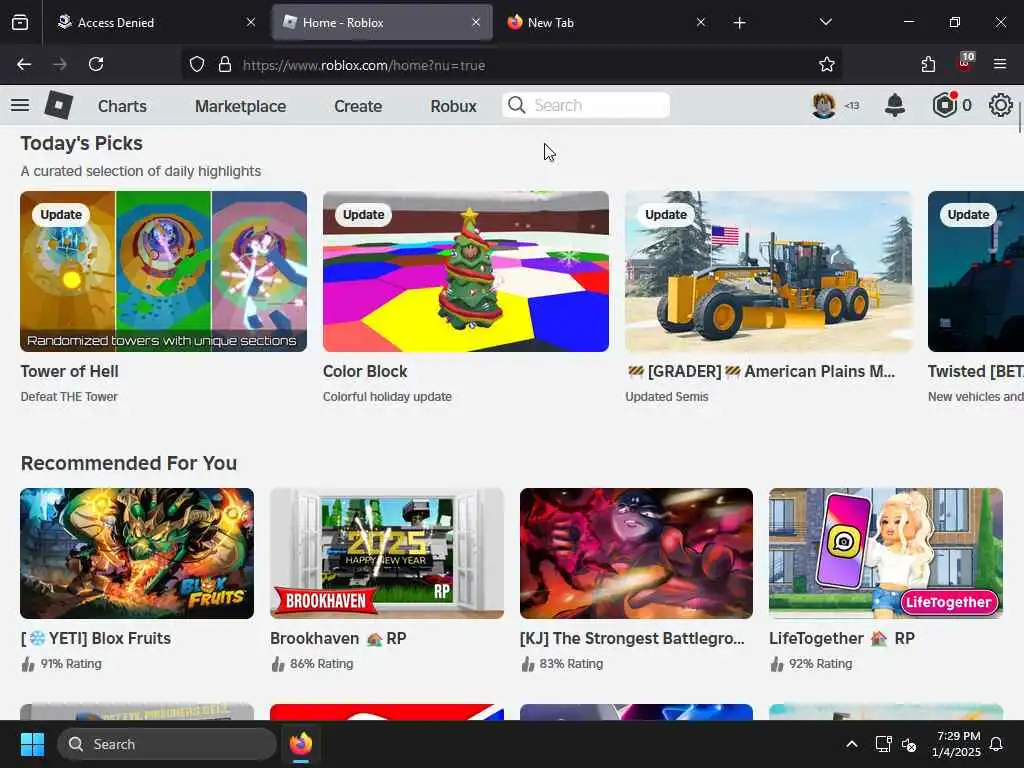
Task: Open the Windows Start menu
Action: [32, 744]
